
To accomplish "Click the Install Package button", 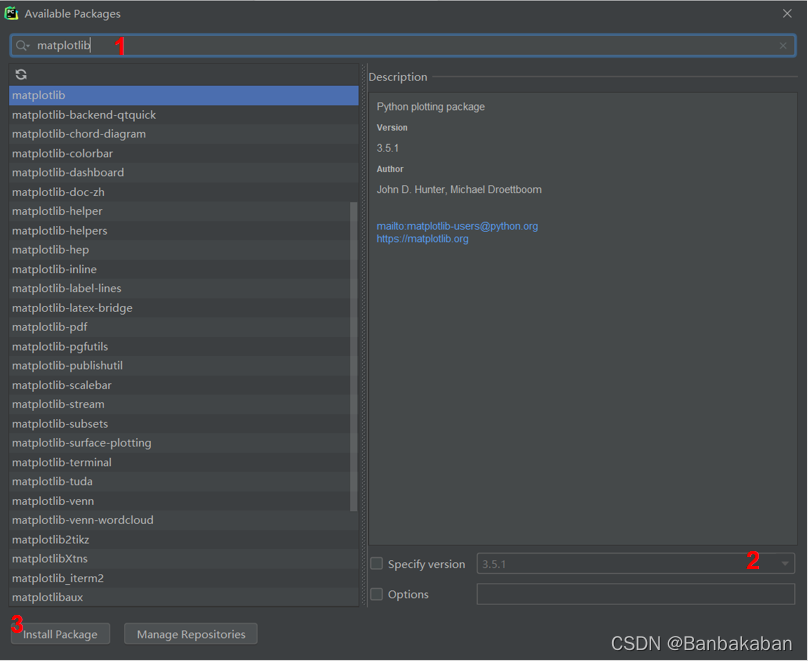I will [60, 634].
